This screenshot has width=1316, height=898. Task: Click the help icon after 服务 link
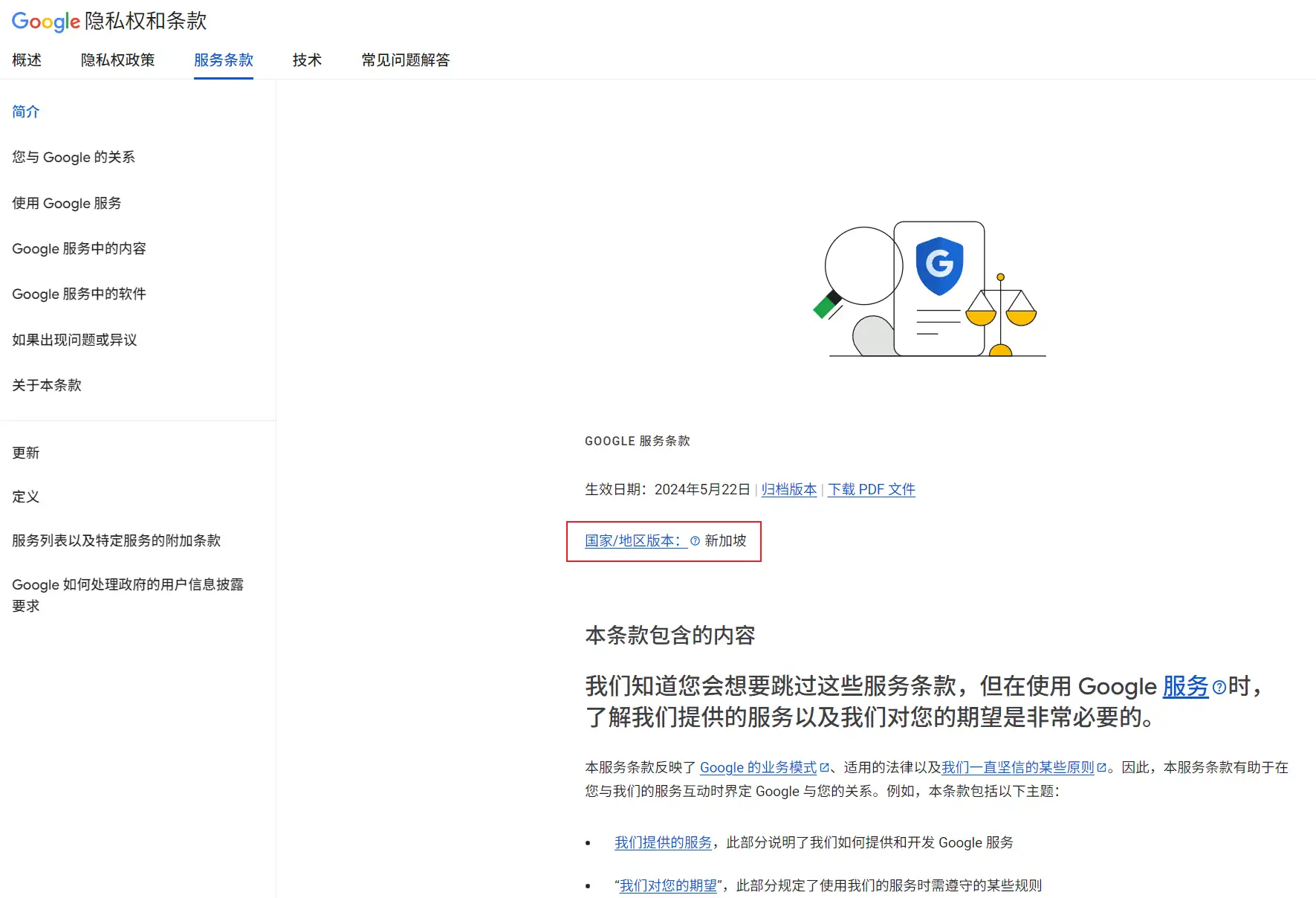click(x=1219, y=688)
